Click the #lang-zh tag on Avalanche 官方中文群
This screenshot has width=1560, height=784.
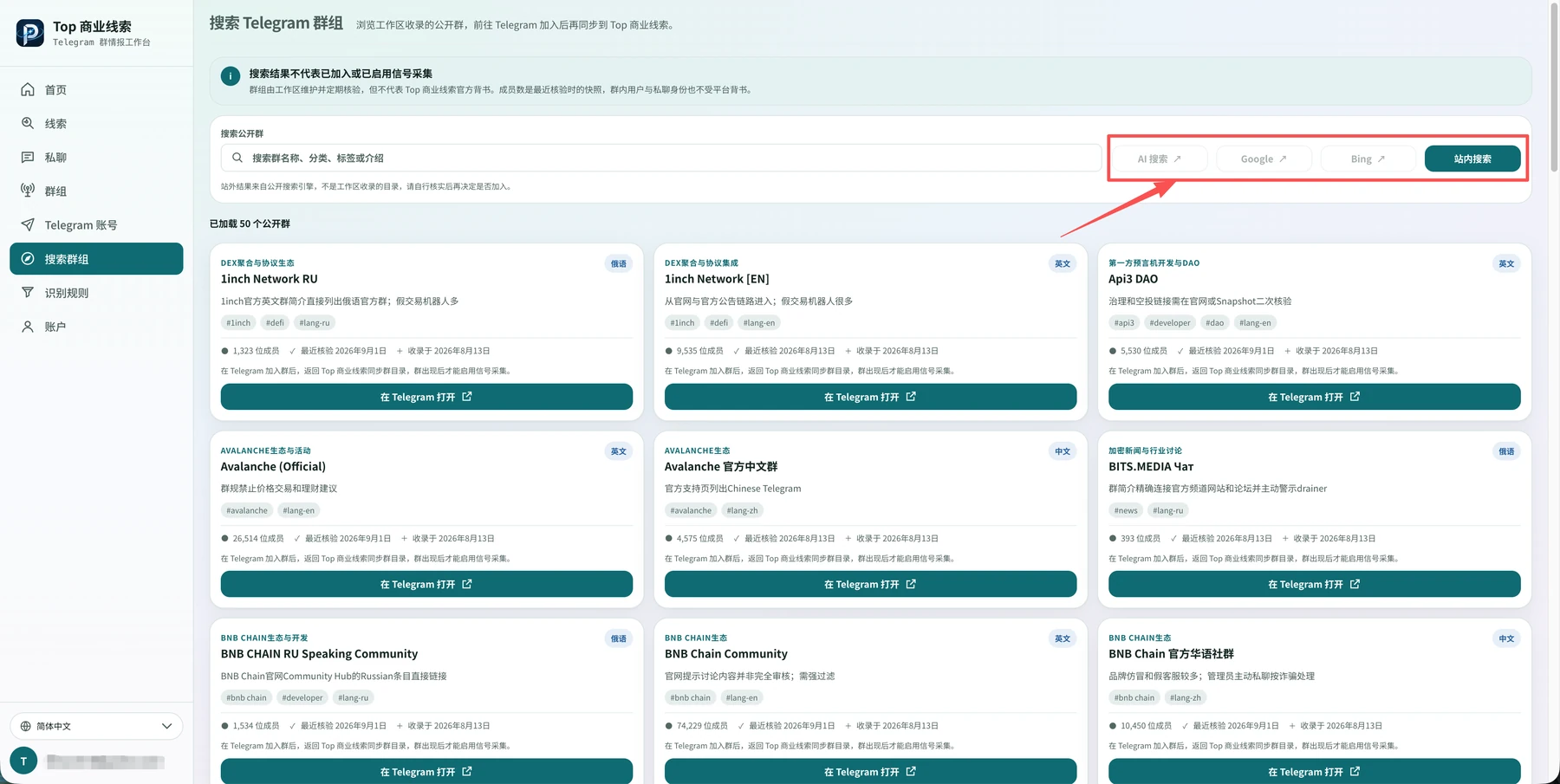(x=742, y=510)
